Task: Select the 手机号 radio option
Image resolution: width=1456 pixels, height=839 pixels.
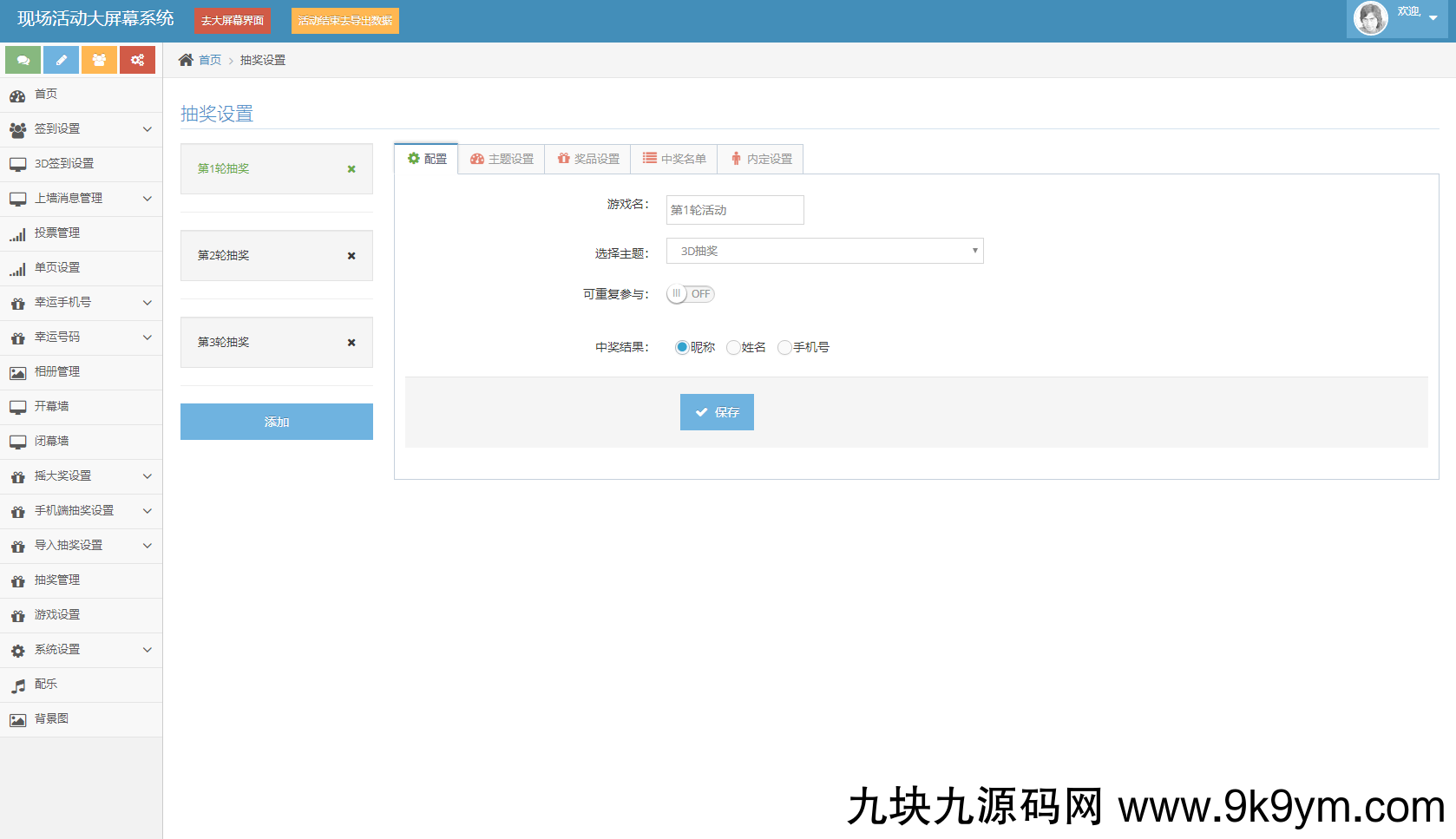Action: (784, 347)
